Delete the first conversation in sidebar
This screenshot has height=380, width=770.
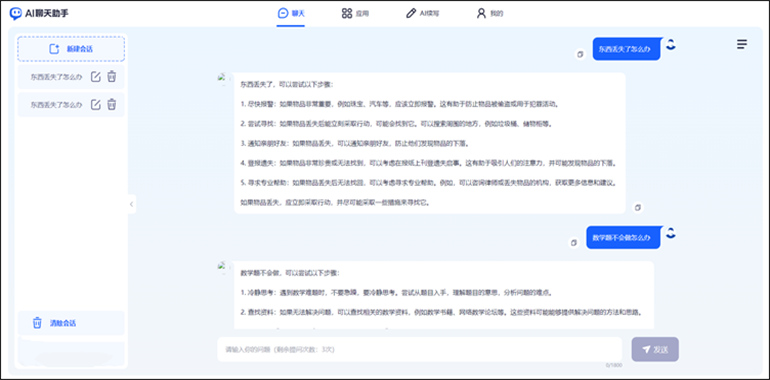(112, 77)
